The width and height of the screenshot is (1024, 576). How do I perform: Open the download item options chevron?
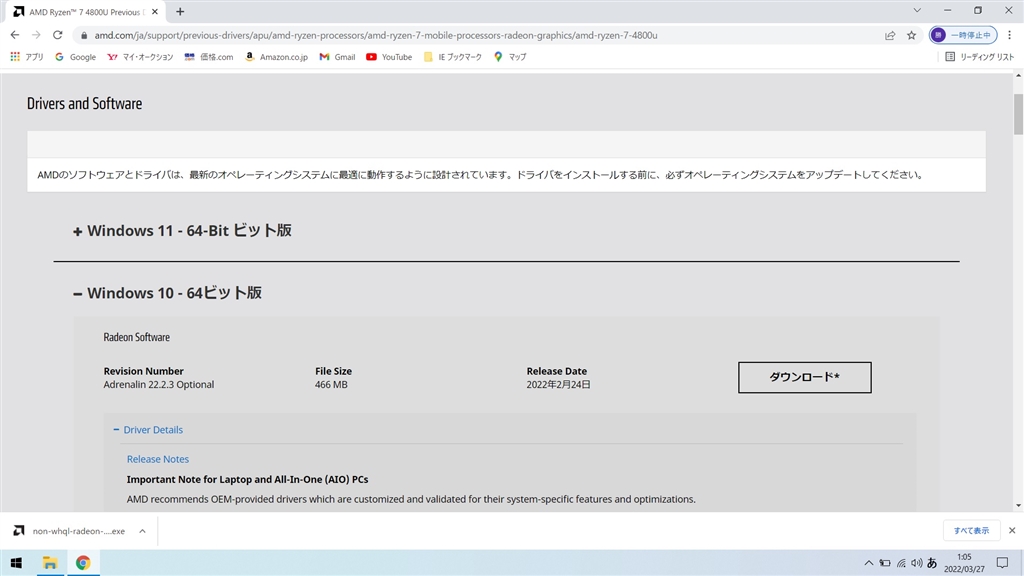point(142,531)
